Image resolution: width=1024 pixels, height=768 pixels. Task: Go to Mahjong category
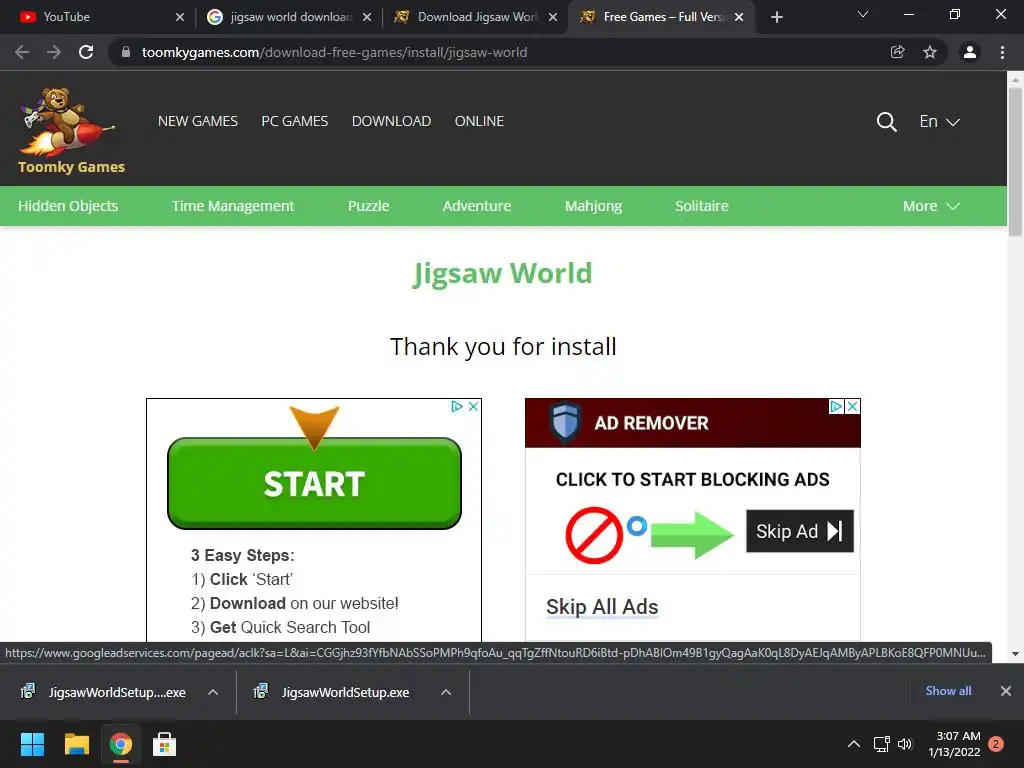pos(593,206)
